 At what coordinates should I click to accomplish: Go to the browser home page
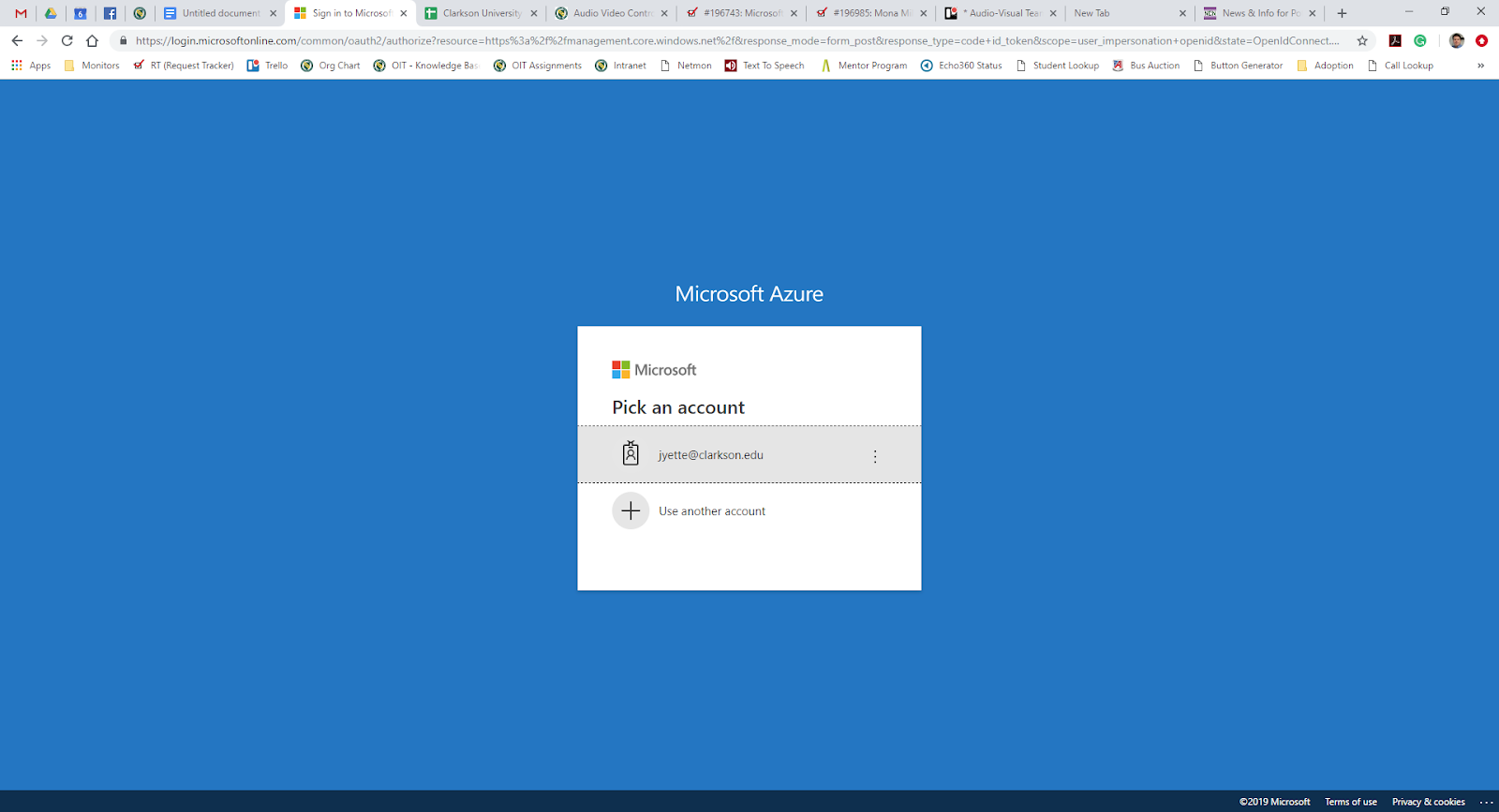click(92, 40)
